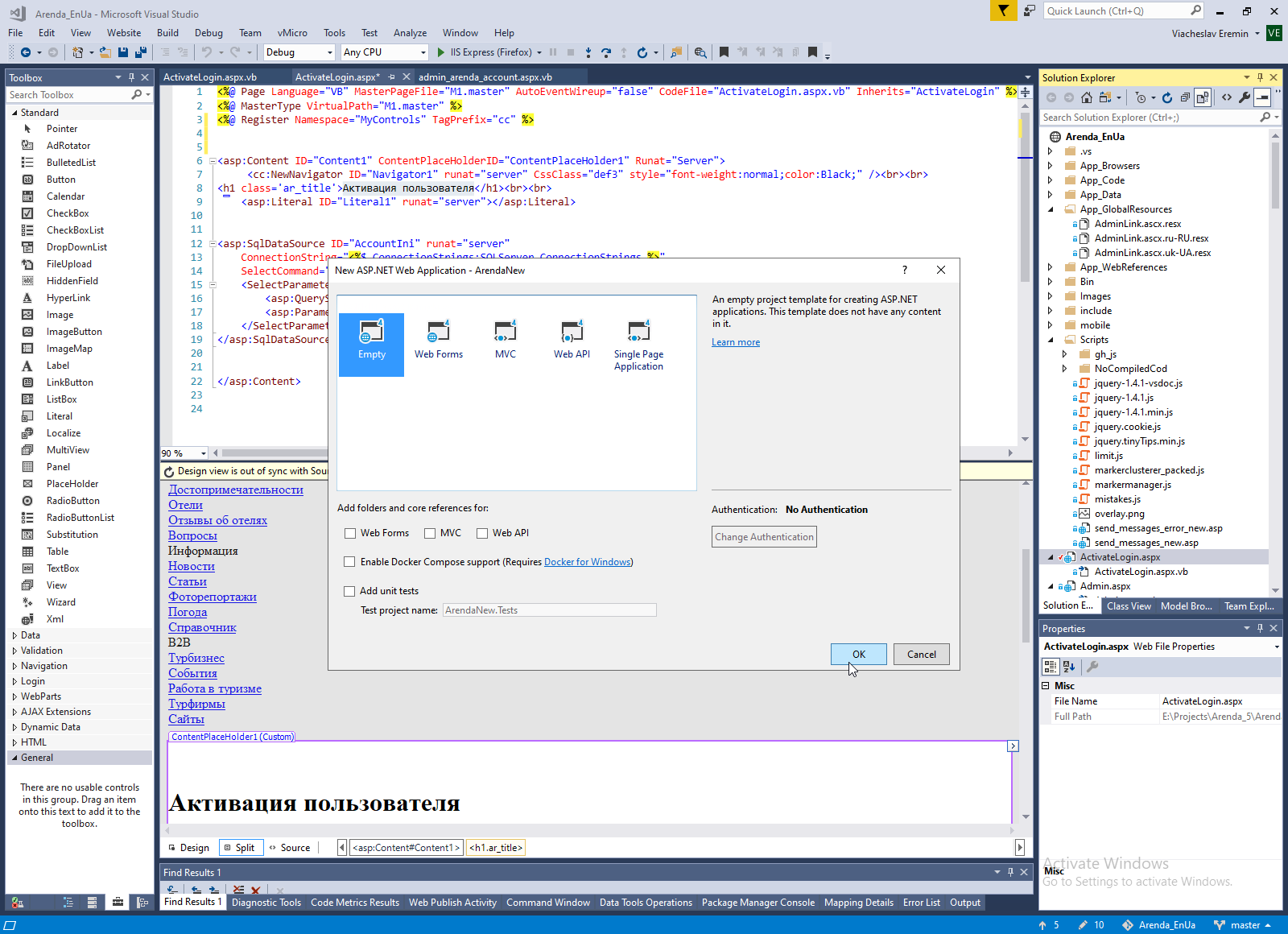Image resolution: width=1288 pixels, height=934 pixels.
Task: Click the Change Authentication button
Action: tap(764, 537)
